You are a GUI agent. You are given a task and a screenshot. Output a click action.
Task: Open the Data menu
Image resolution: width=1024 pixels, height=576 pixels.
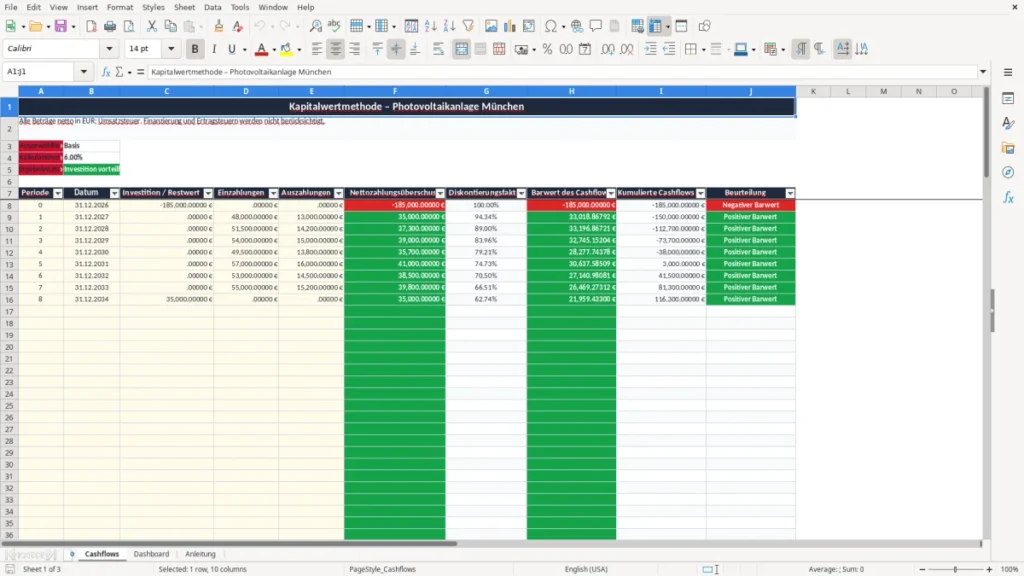click(x=212, y=7)
